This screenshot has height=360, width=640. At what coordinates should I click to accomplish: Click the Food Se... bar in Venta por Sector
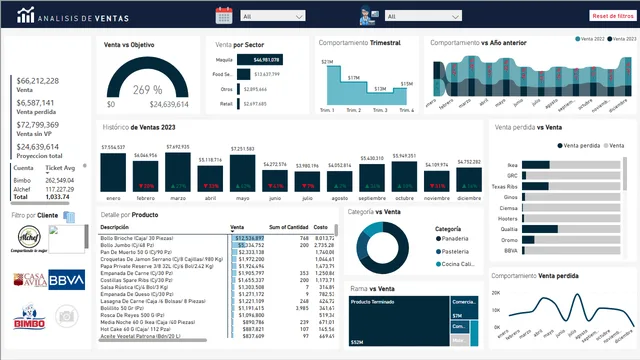244,74
